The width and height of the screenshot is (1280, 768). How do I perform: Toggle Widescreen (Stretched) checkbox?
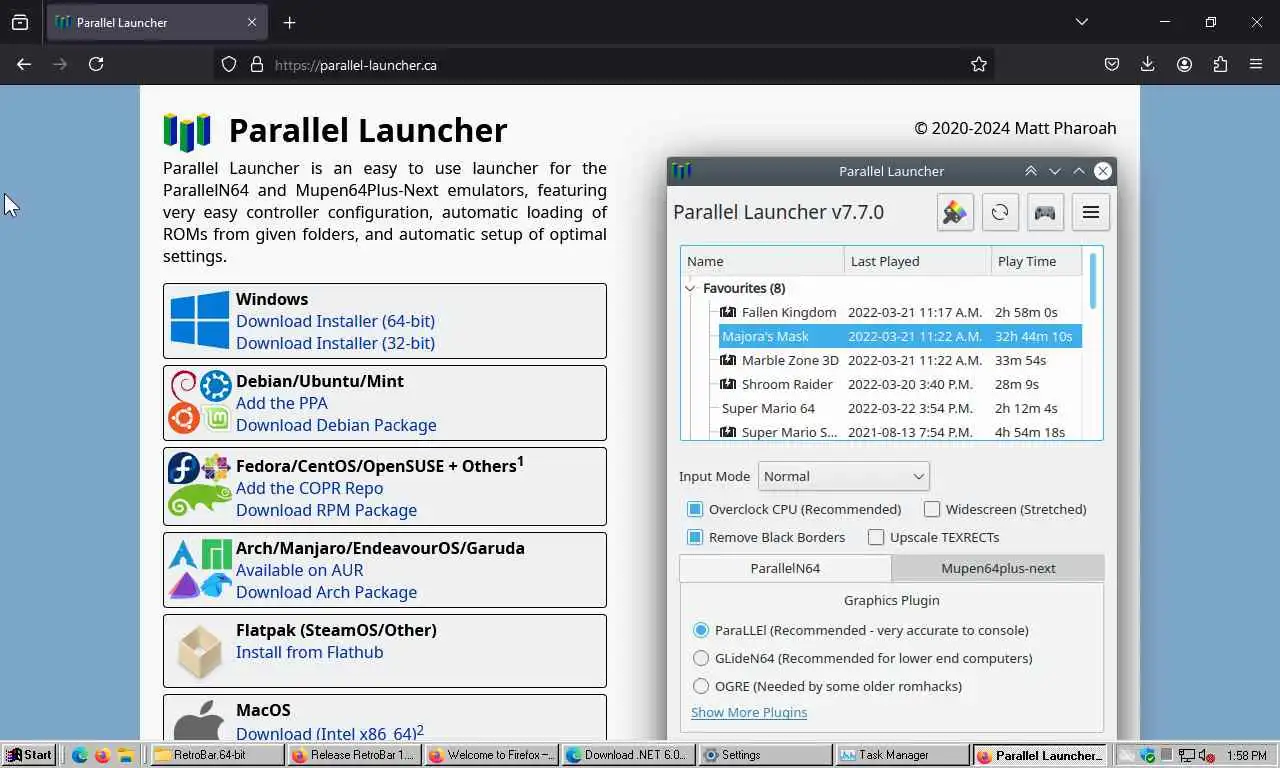(932, 509)
